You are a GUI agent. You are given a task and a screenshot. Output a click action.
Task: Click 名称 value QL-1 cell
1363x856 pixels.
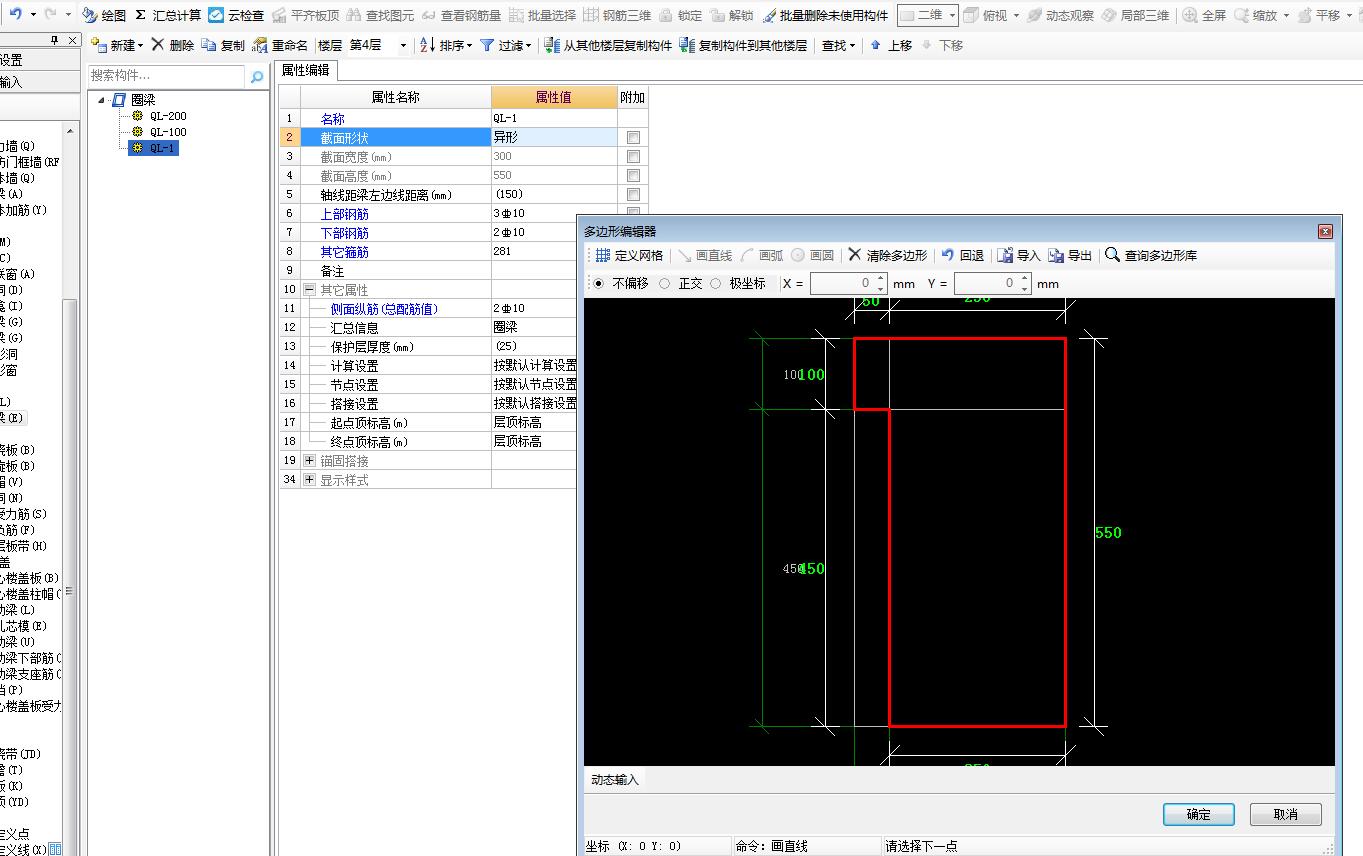pyautogui.click(x=554, y=118)
